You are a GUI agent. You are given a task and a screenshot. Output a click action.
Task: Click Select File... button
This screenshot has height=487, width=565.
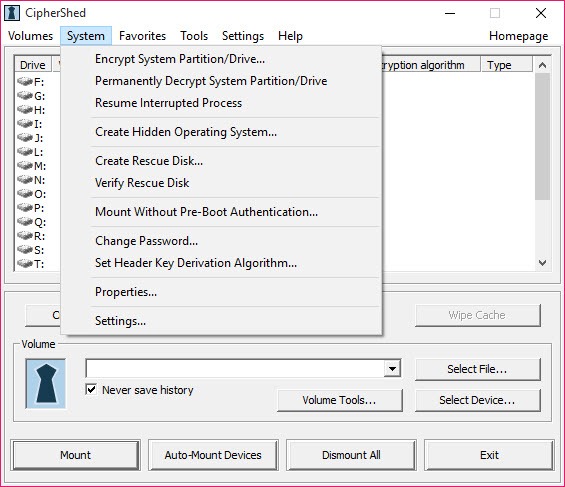[x=478, y=369]
